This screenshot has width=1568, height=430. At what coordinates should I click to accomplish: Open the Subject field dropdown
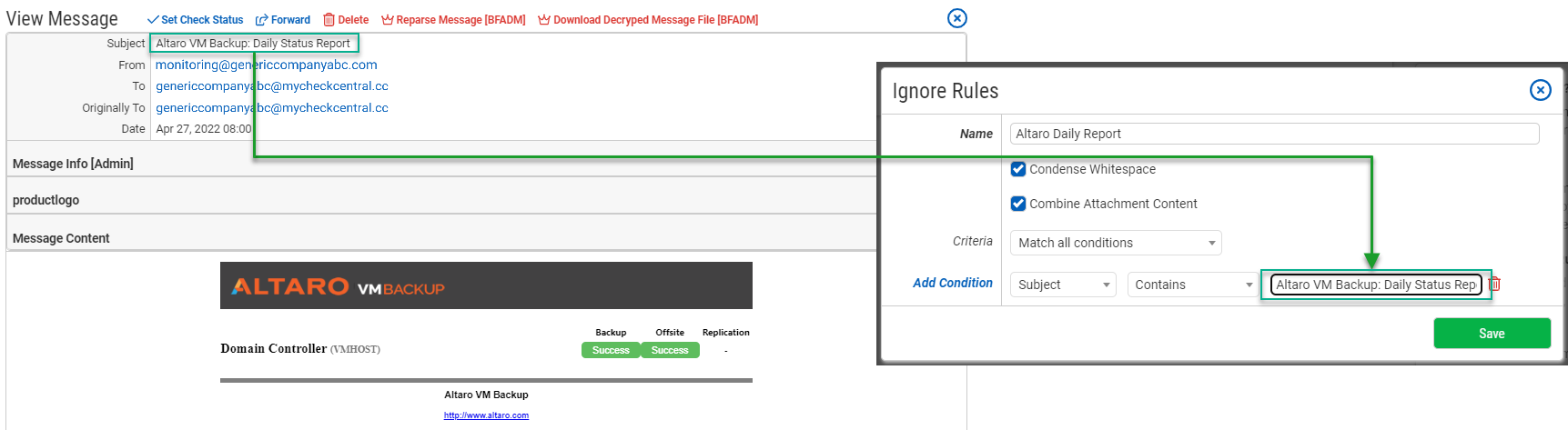coord(1063,285)
